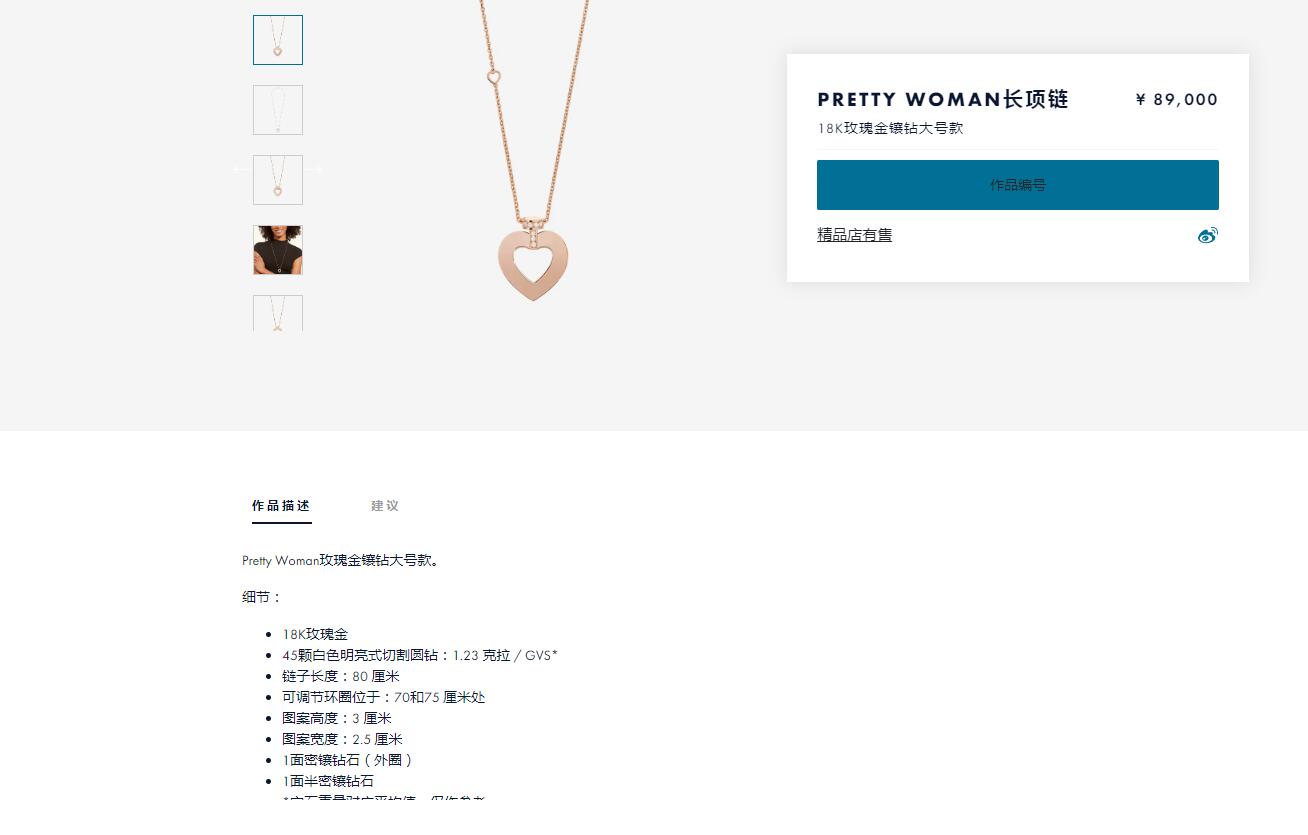
Task: Switch to the 建议 tab
Action: (385, 506)
